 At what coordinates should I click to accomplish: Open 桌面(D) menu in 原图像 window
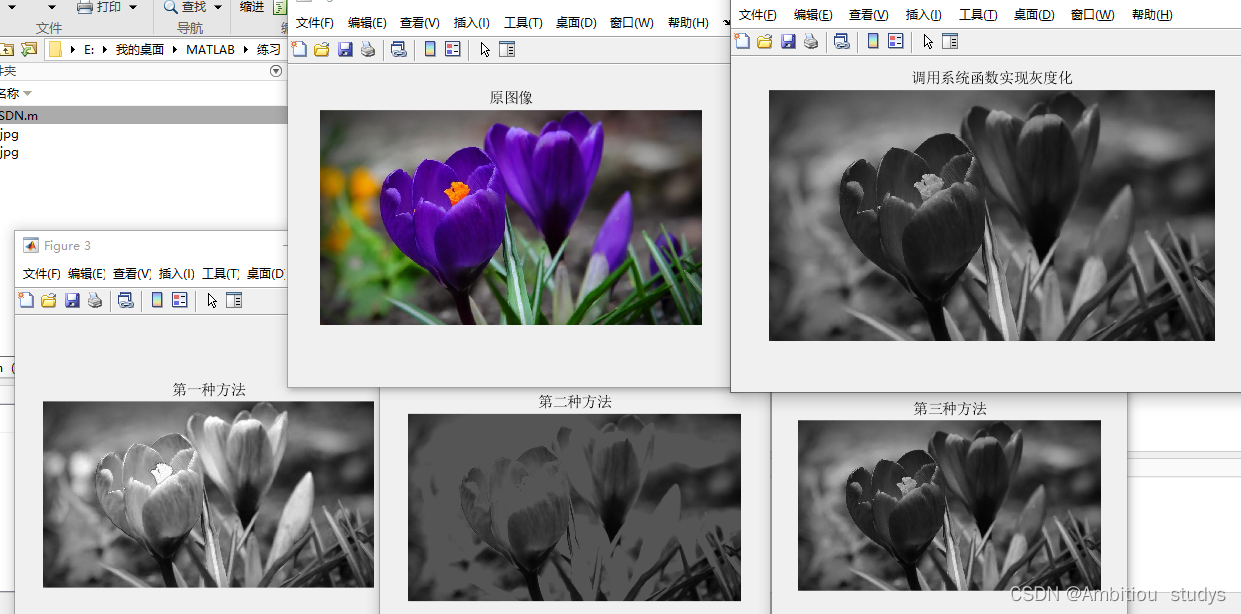[x=576, y=23]
